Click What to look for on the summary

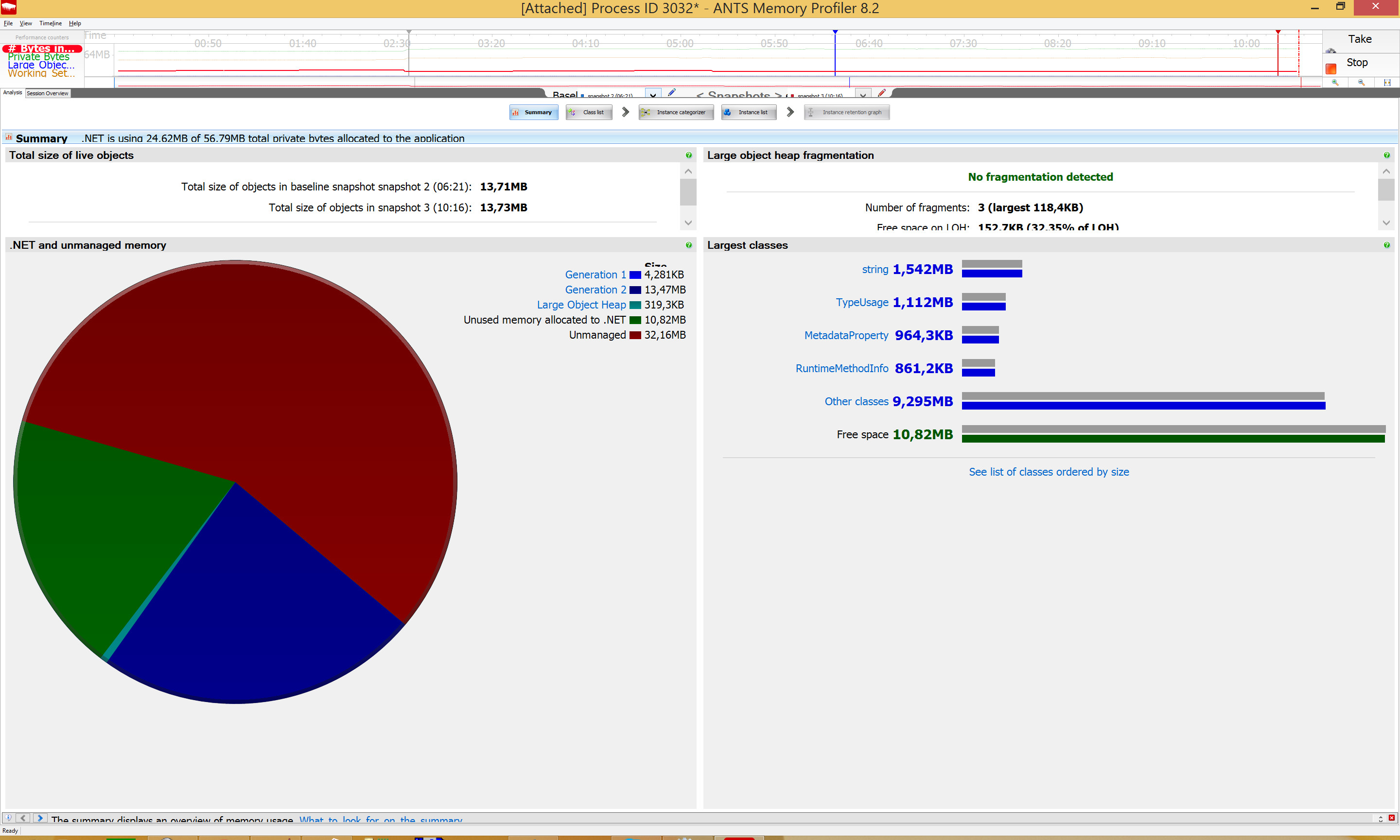coord(381,820)
